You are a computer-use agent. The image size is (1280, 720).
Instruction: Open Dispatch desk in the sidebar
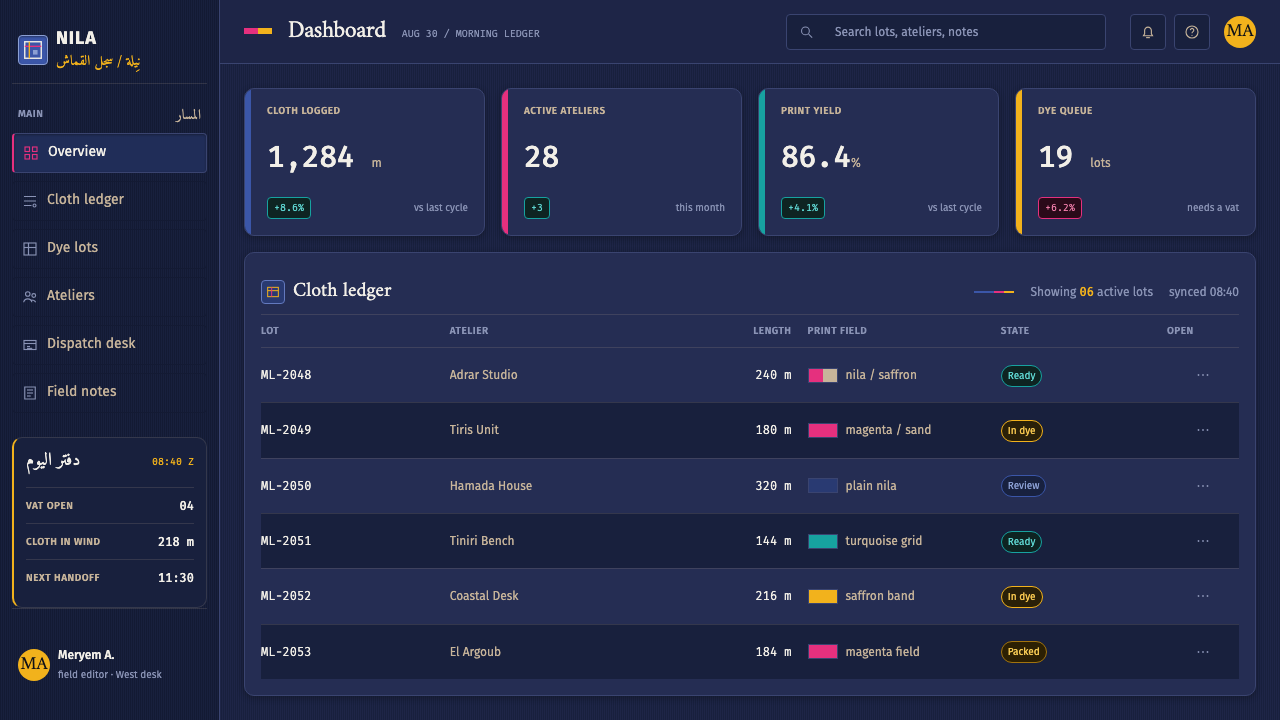(110, 344)
